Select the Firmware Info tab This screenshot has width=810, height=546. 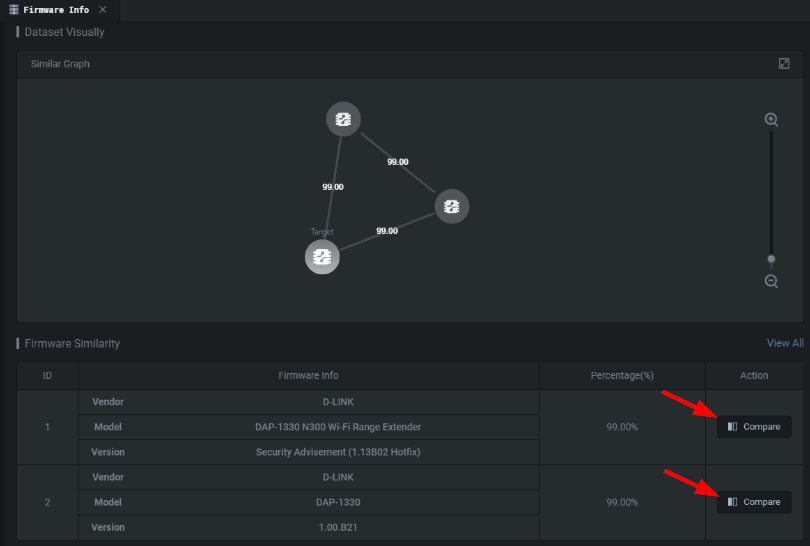[56, 10]
